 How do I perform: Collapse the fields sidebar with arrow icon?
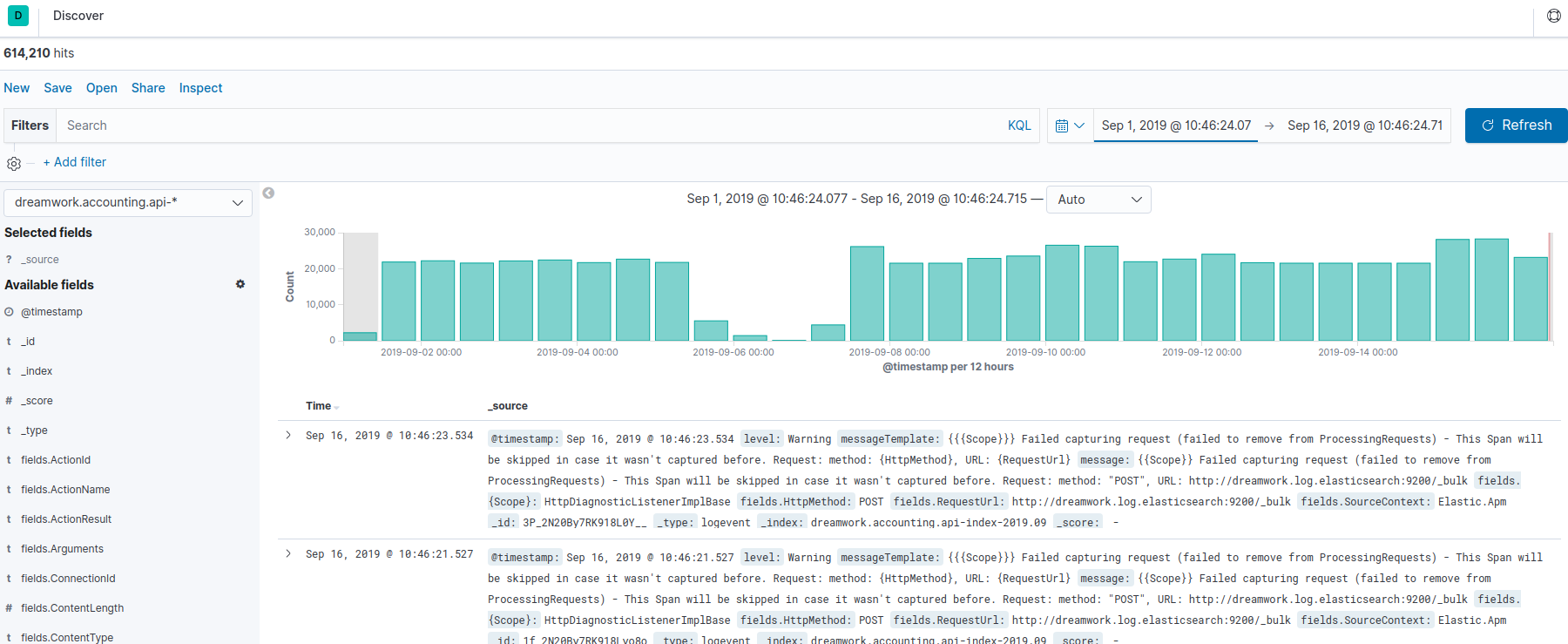pyautogui.click(x=268, y=193)
